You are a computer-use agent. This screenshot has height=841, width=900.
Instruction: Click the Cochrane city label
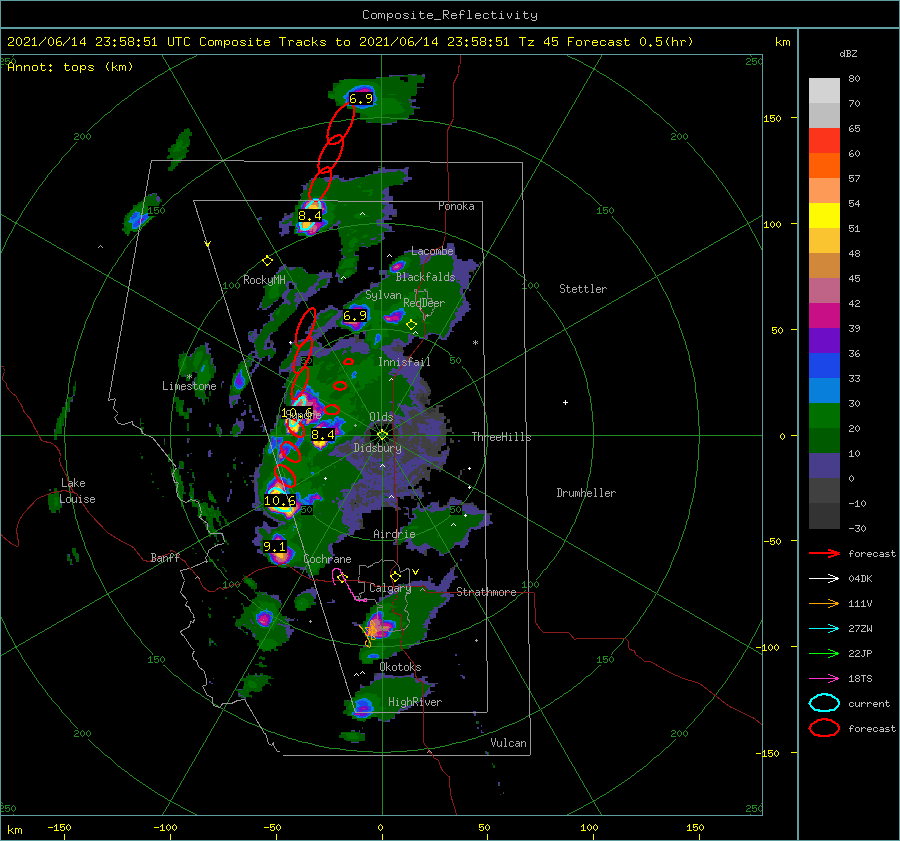[x=327, y=559]
